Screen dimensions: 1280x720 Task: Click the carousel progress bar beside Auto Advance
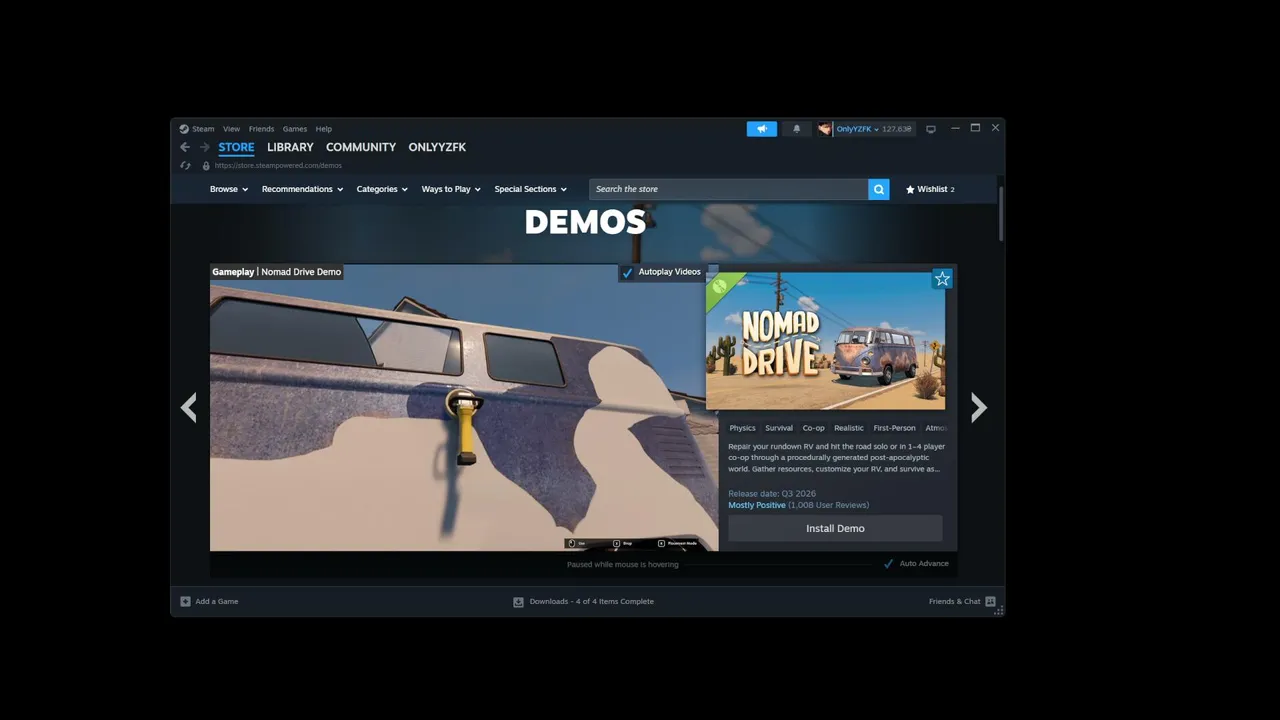(778, 564)
